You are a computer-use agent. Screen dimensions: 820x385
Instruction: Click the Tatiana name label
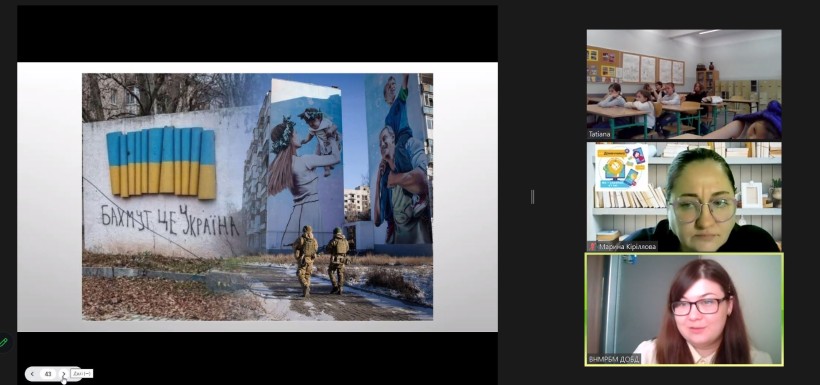[599, 134]
